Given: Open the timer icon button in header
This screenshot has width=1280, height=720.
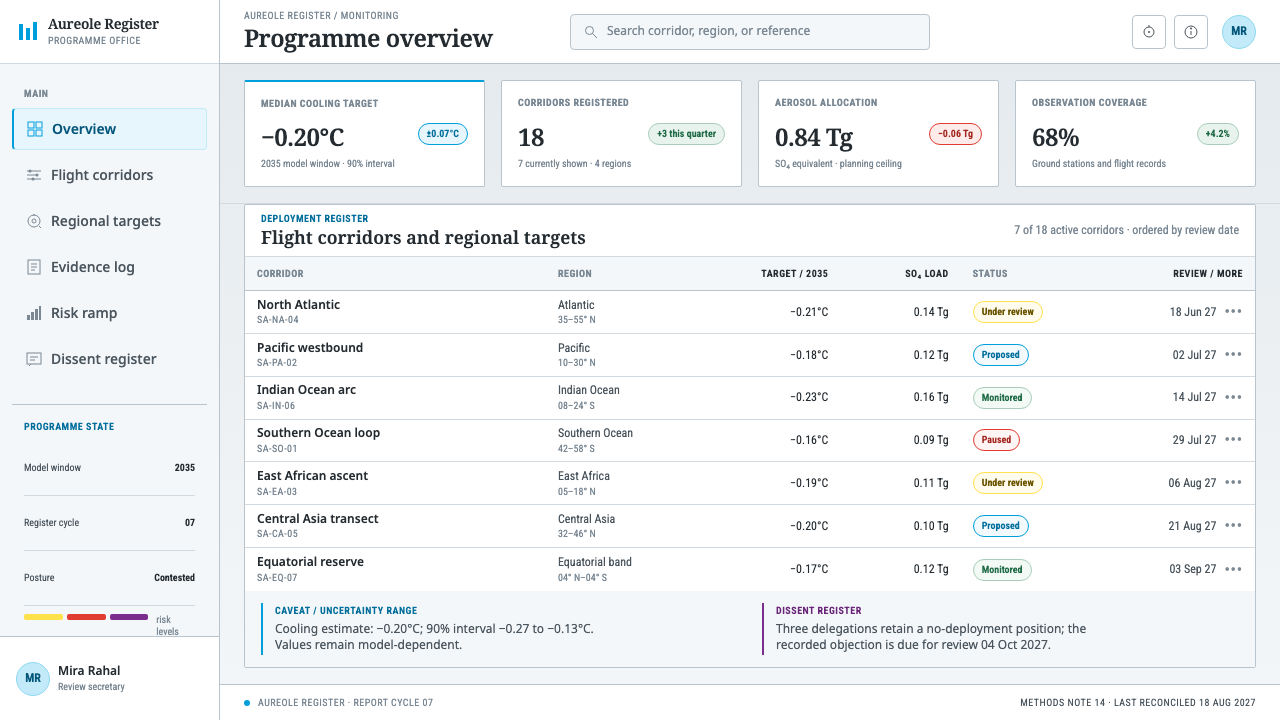Looking at the screenshot, I should coord(1149,31).
